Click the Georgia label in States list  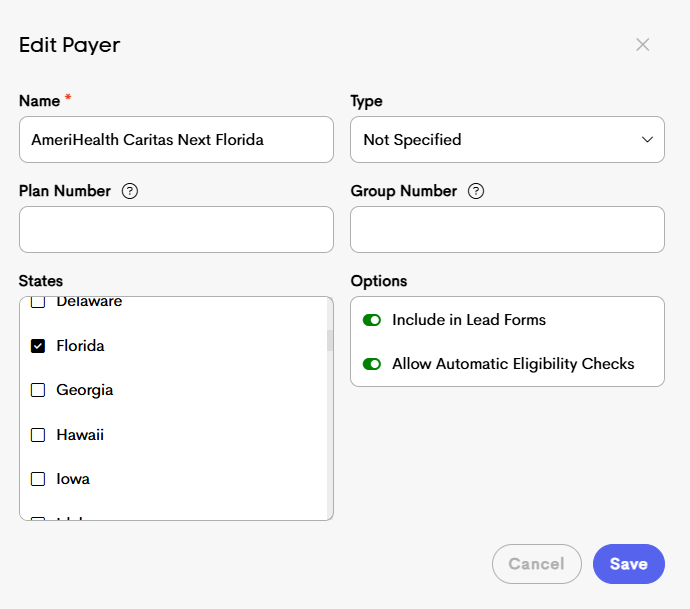85,390
